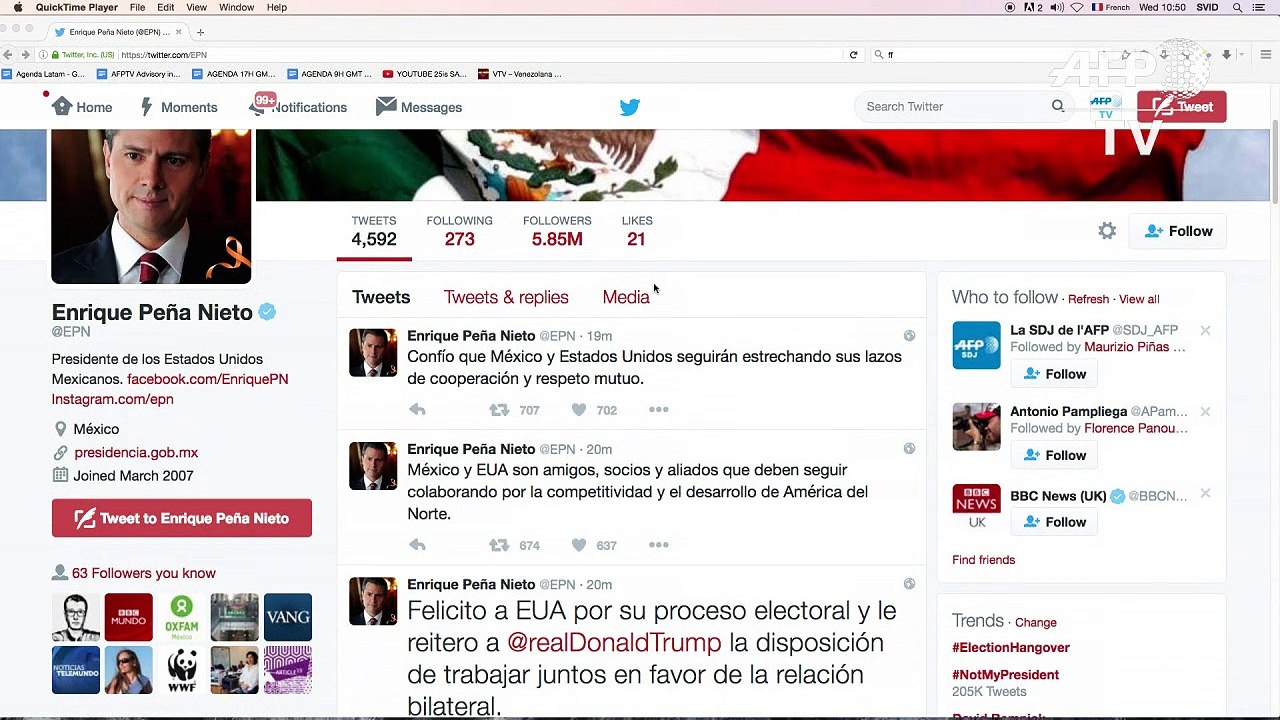This screenshot has width=1280, height=720.
Task: Open Find friends link
Action: click(983, 560)
